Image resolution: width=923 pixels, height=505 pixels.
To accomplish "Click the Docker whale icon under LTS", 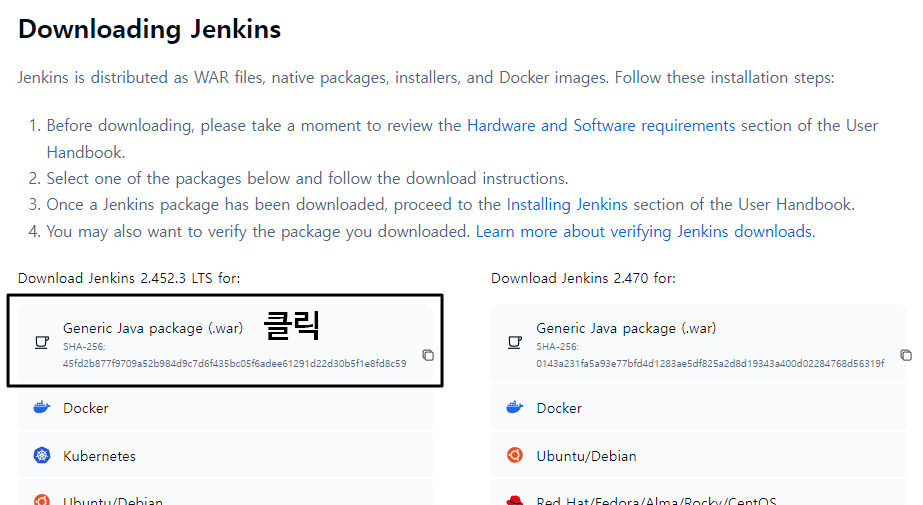I will point(42,407).
